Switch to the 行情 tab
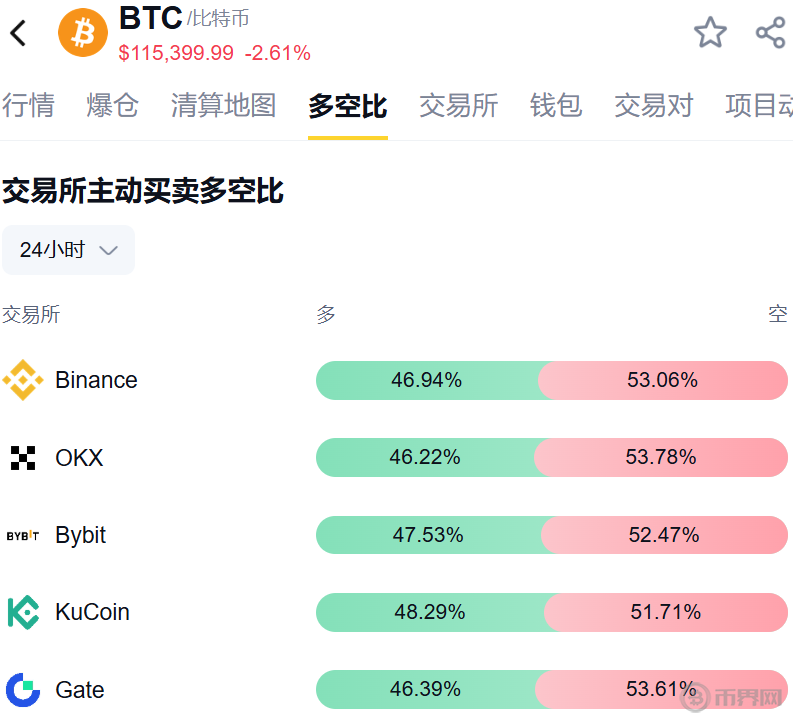The image size is (793, 725). coord(28,105)
